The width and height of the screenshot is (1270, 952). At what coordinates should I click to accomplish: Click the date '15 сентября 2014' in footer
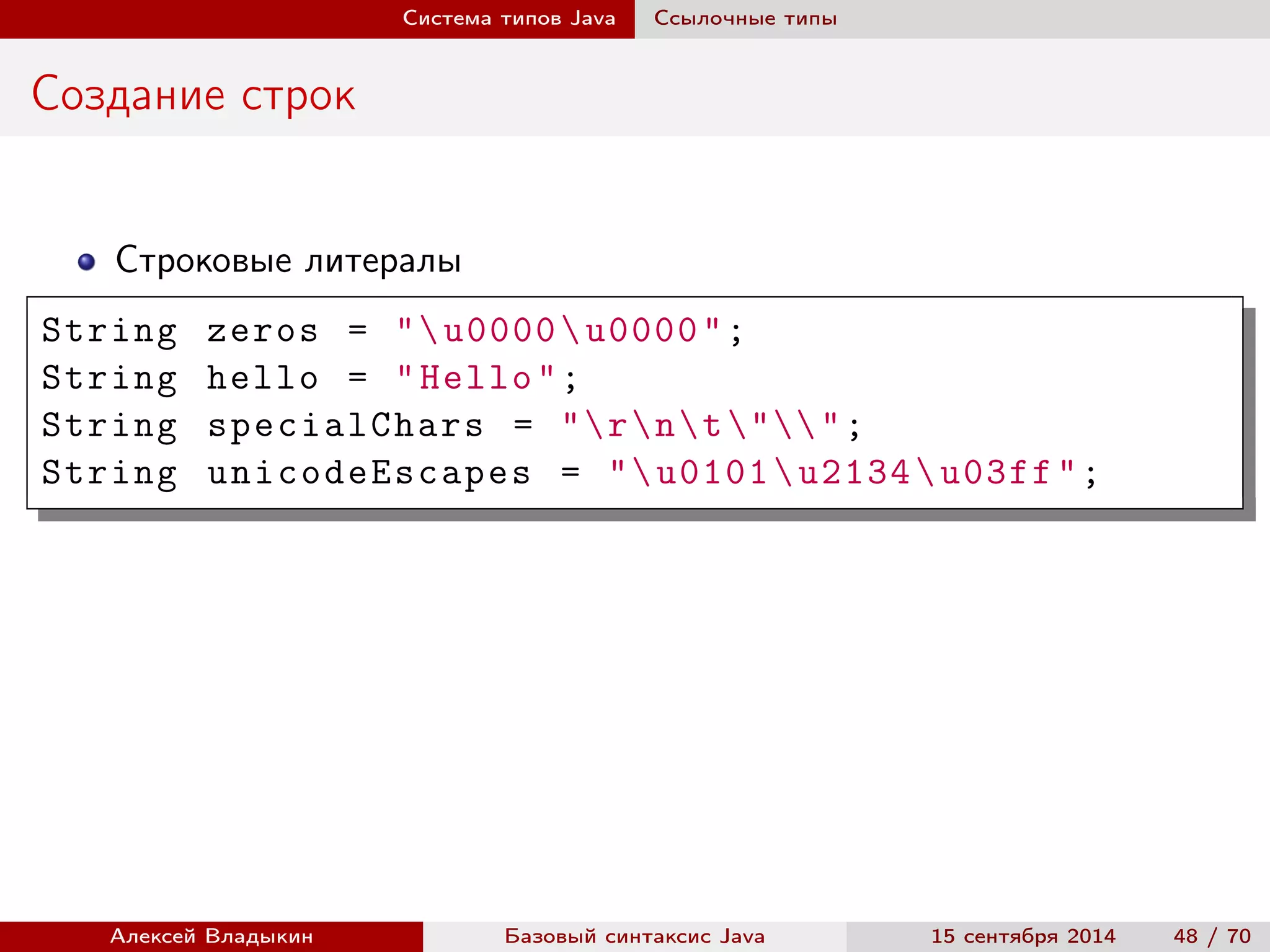click(x=1023, y=936)
